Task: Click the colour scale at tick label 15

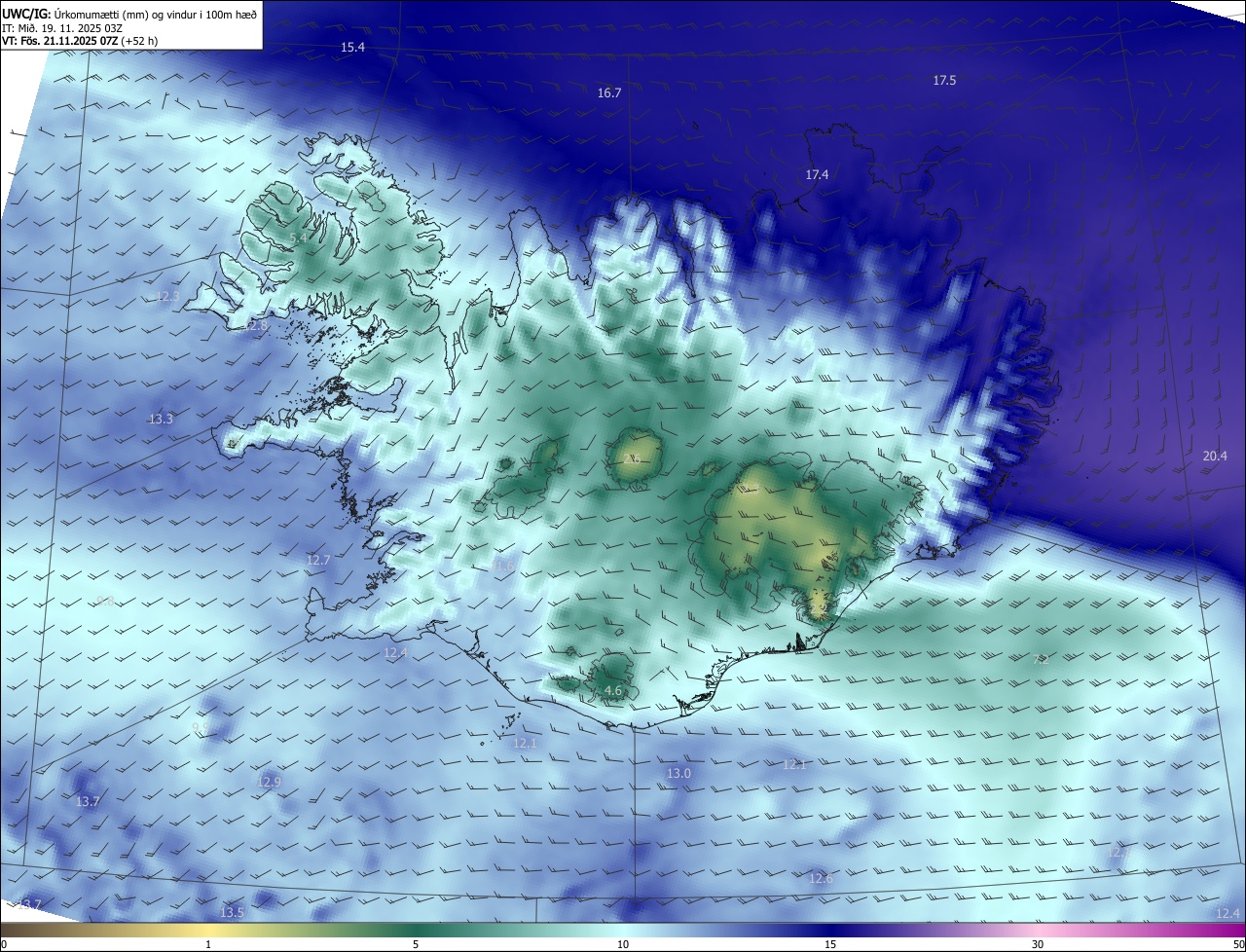Action: pyautogui.click(x=830, y=943)
